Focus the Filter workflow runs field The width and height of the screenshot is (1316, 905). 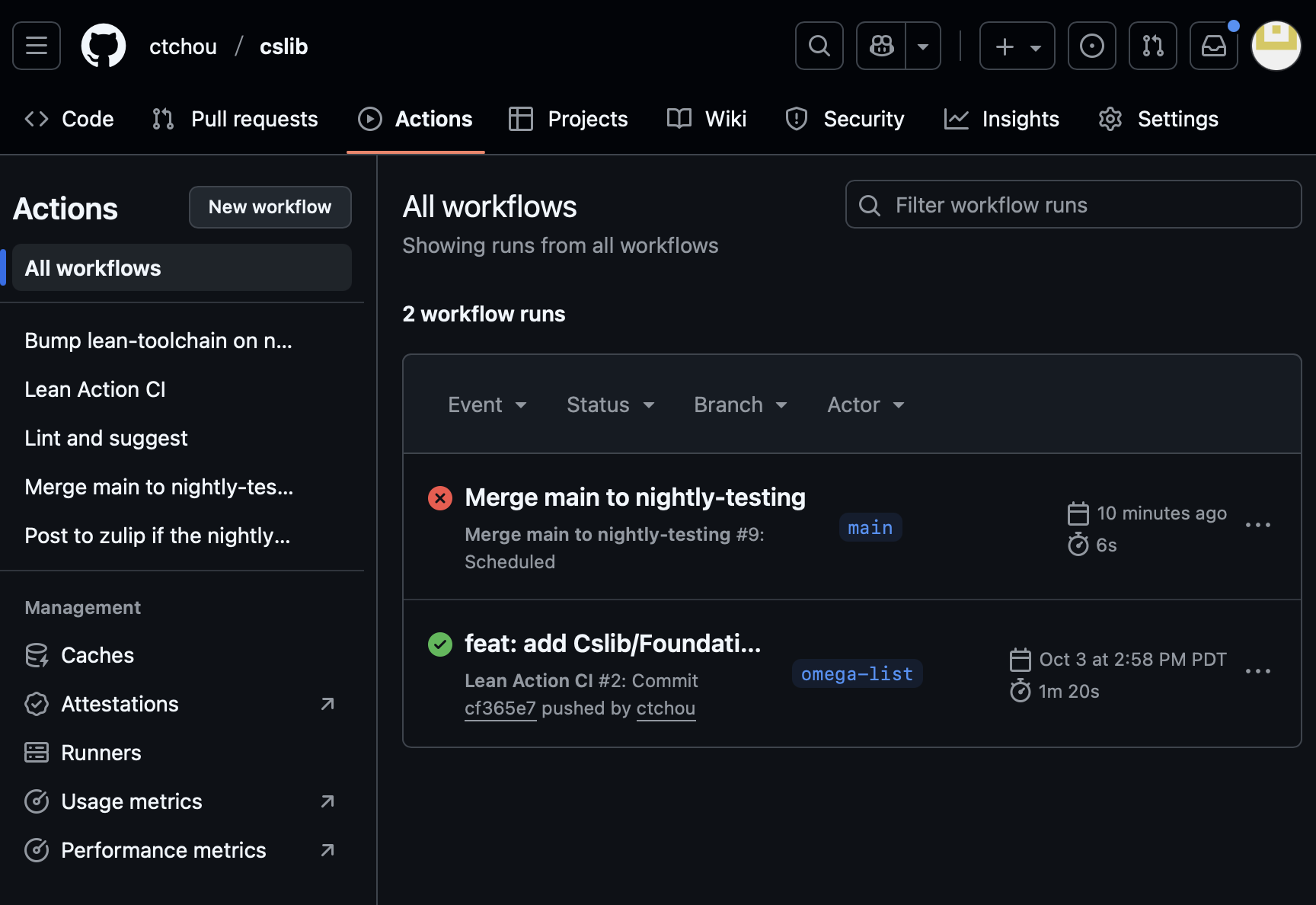[x=1072, y=205]
